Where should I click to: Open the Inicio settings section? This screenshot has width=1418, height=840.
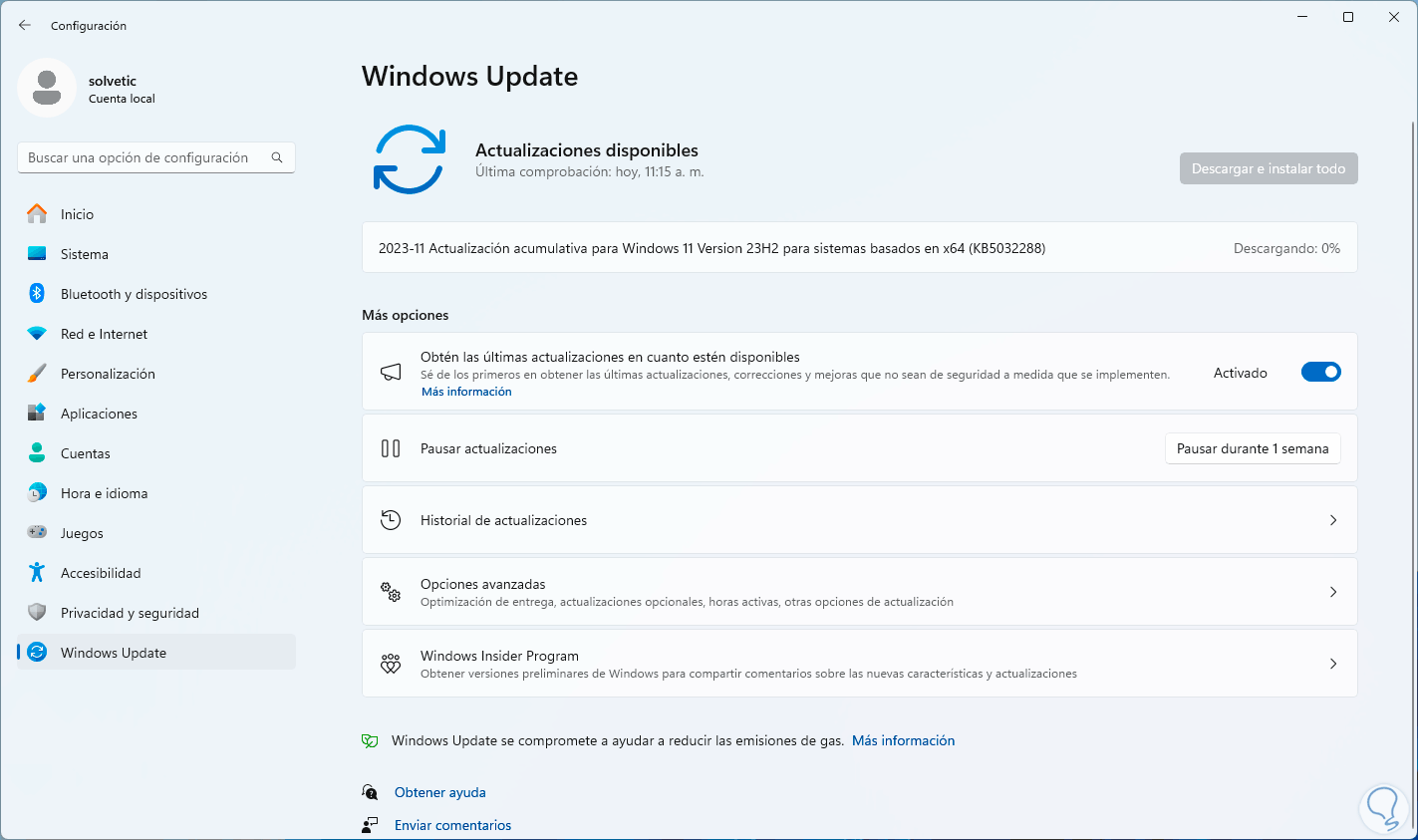pyautogui.click(x=156, y=214)
